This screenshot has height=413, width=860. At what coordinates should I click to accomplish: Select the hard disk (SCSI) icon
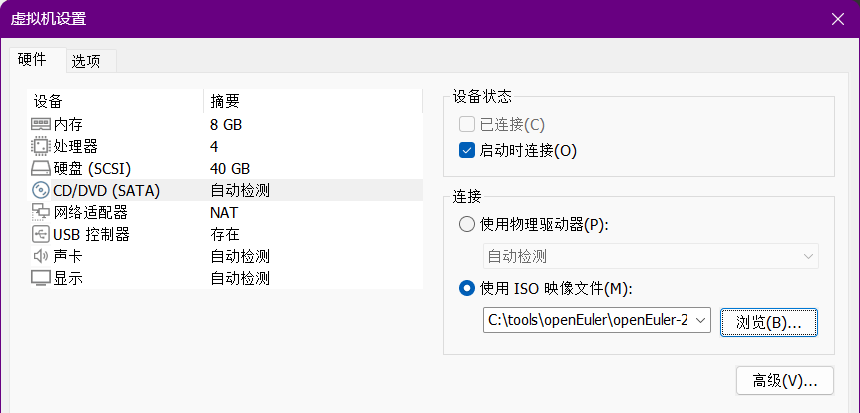41,168
